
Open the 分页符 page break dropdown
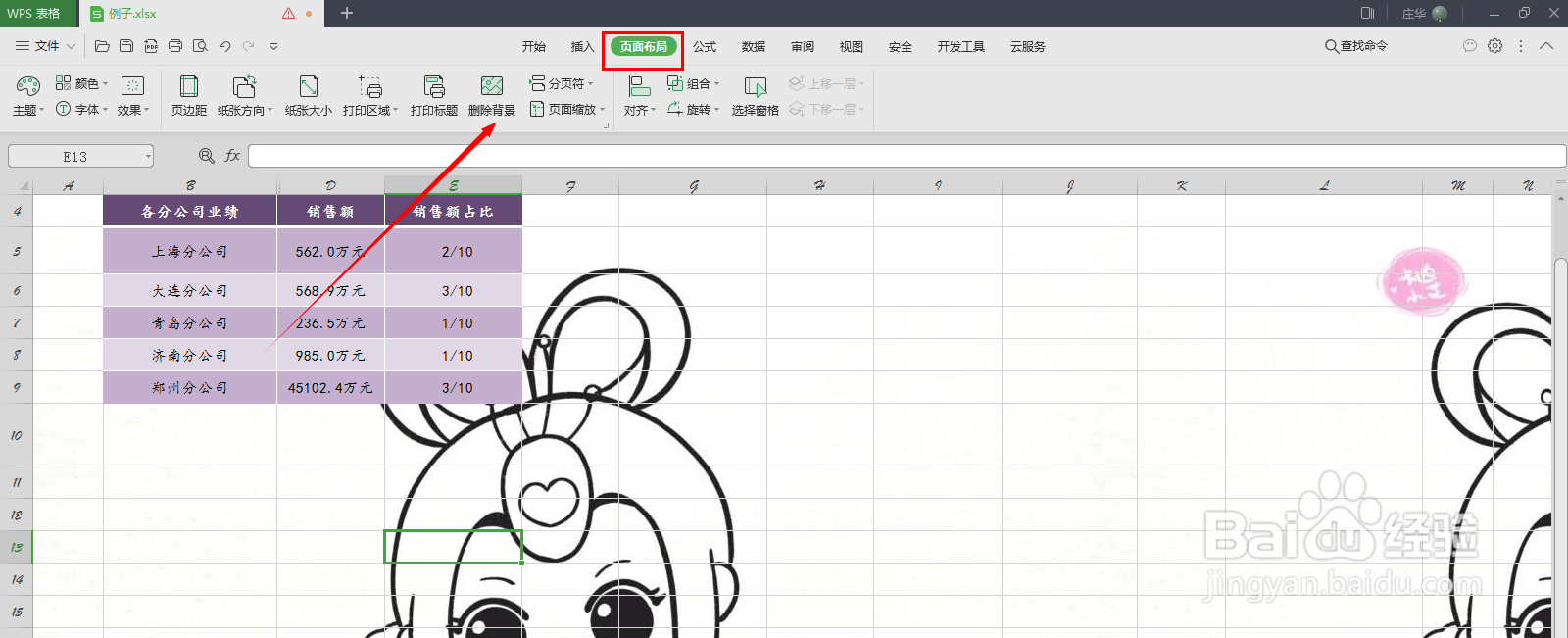click(562, 83)
